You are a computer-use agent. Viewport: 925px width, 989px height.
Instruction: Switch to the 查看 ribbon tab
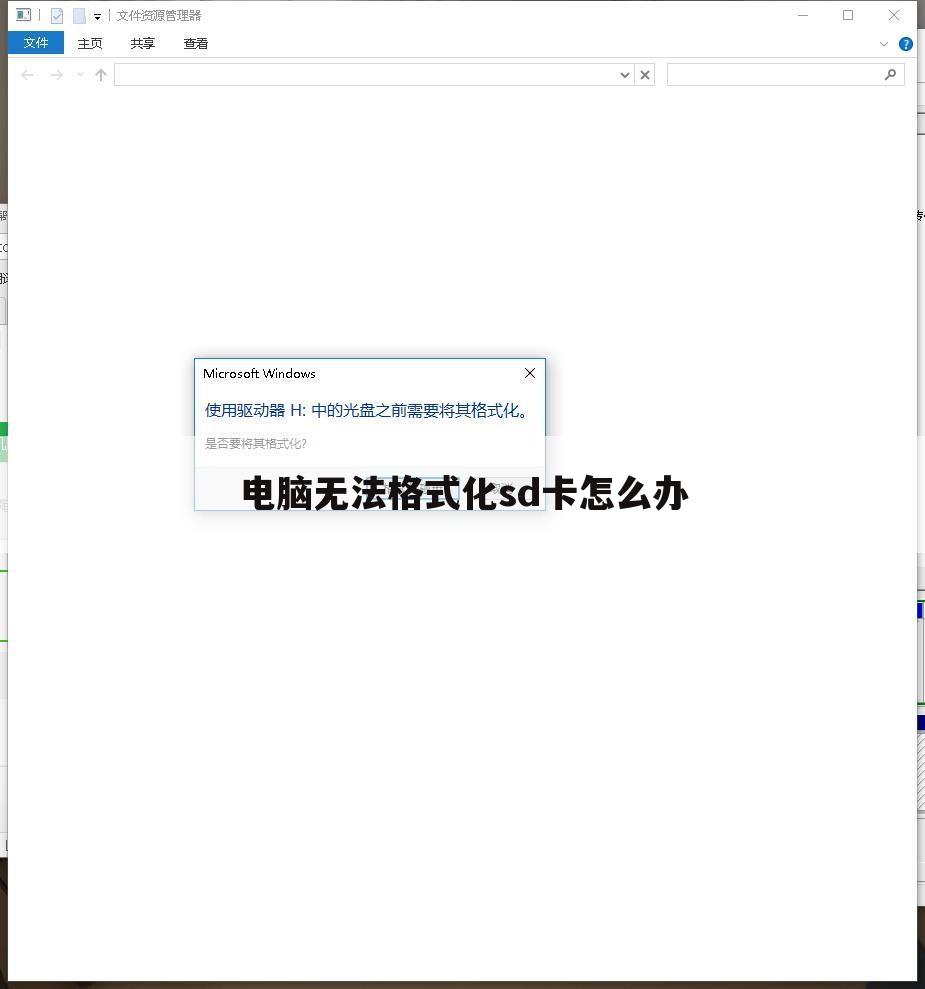195,43
